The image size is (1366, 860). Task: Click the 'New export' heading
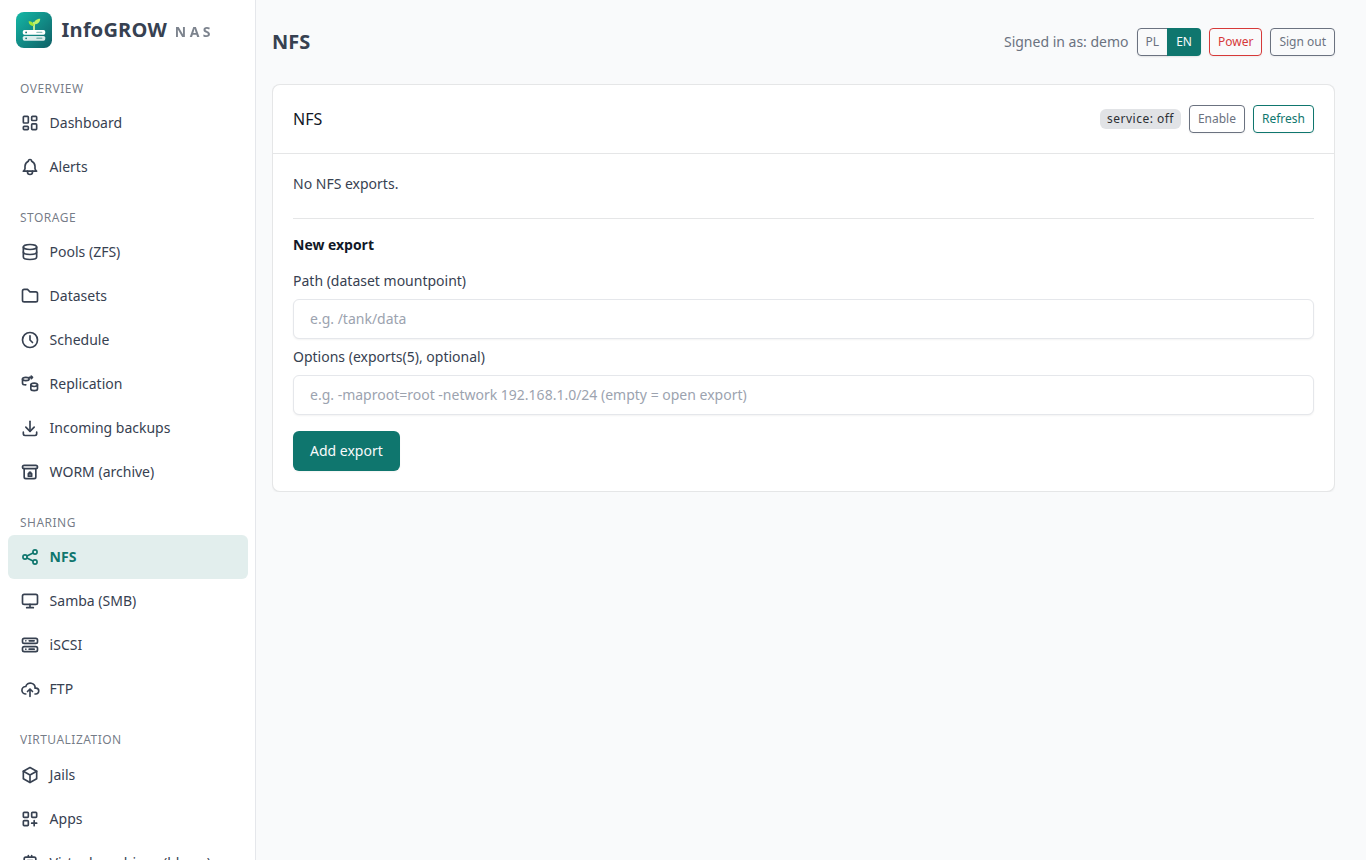(333, 245)
